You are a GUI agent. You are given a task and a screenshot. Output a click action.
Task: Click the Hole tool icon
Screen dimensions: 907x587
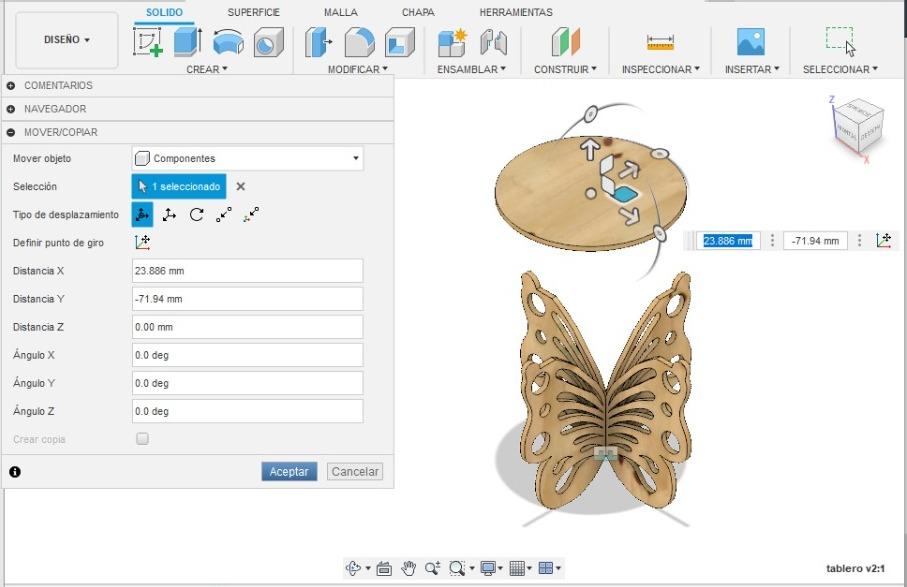[x=268, y=42]
